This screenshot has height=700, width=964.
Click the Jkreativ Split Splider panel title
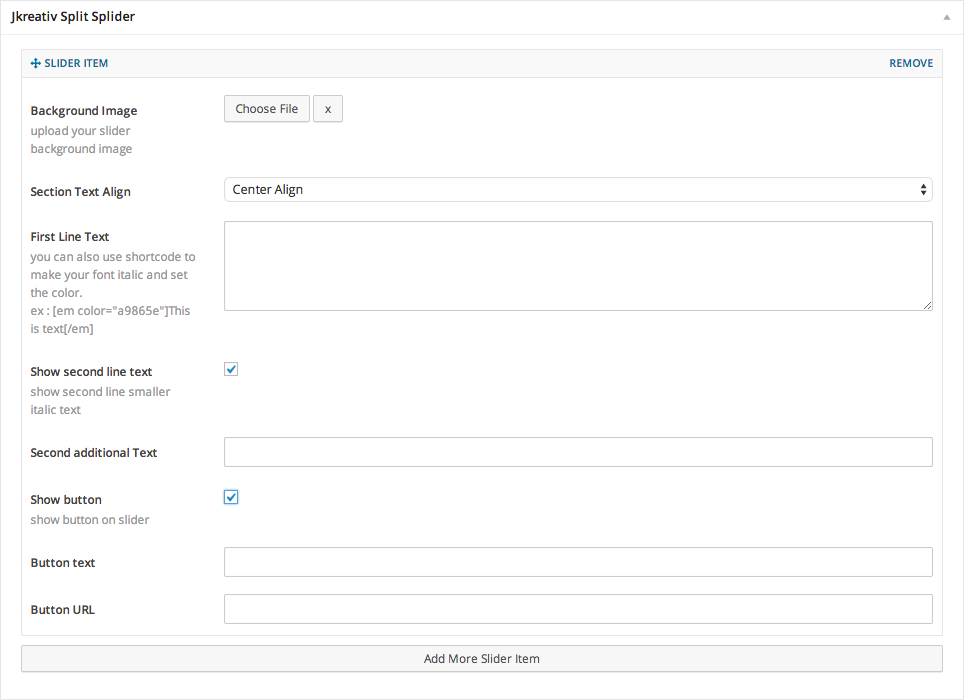[73, 17]
